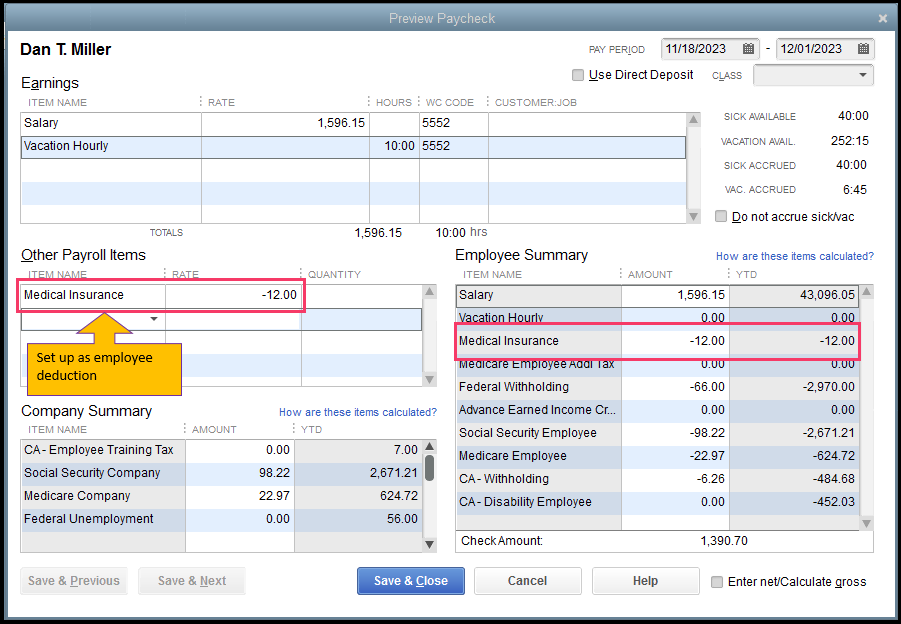Expand the payroll item name dropdown

153,319
